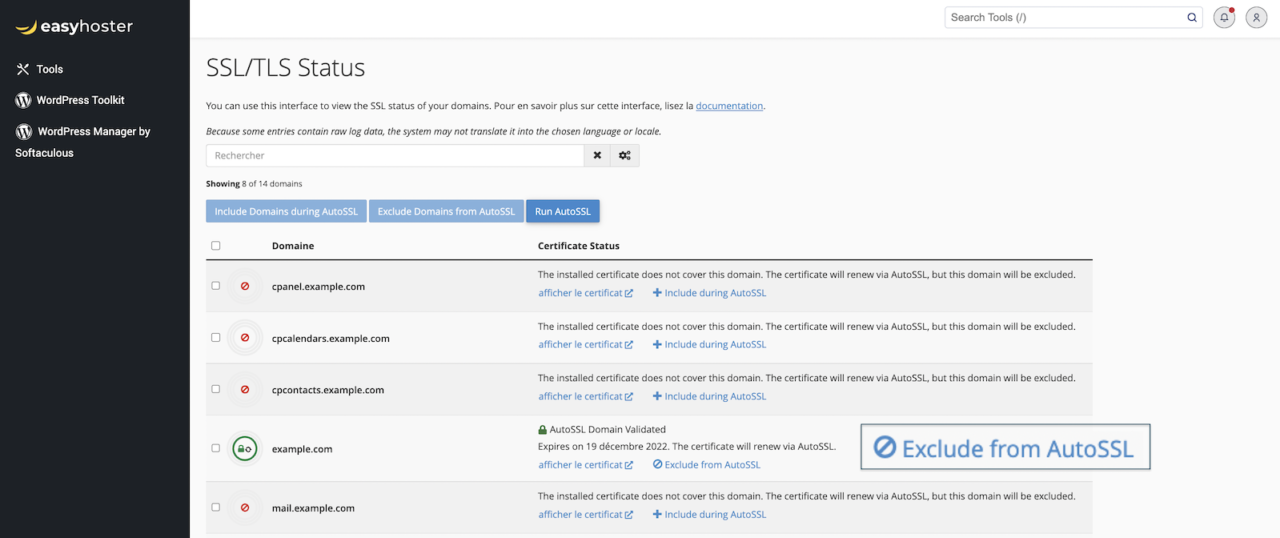This screenshot has height=538, width=1280.
Task: Click green lock status icon for example.com
Action: click(x=245, y=449)
